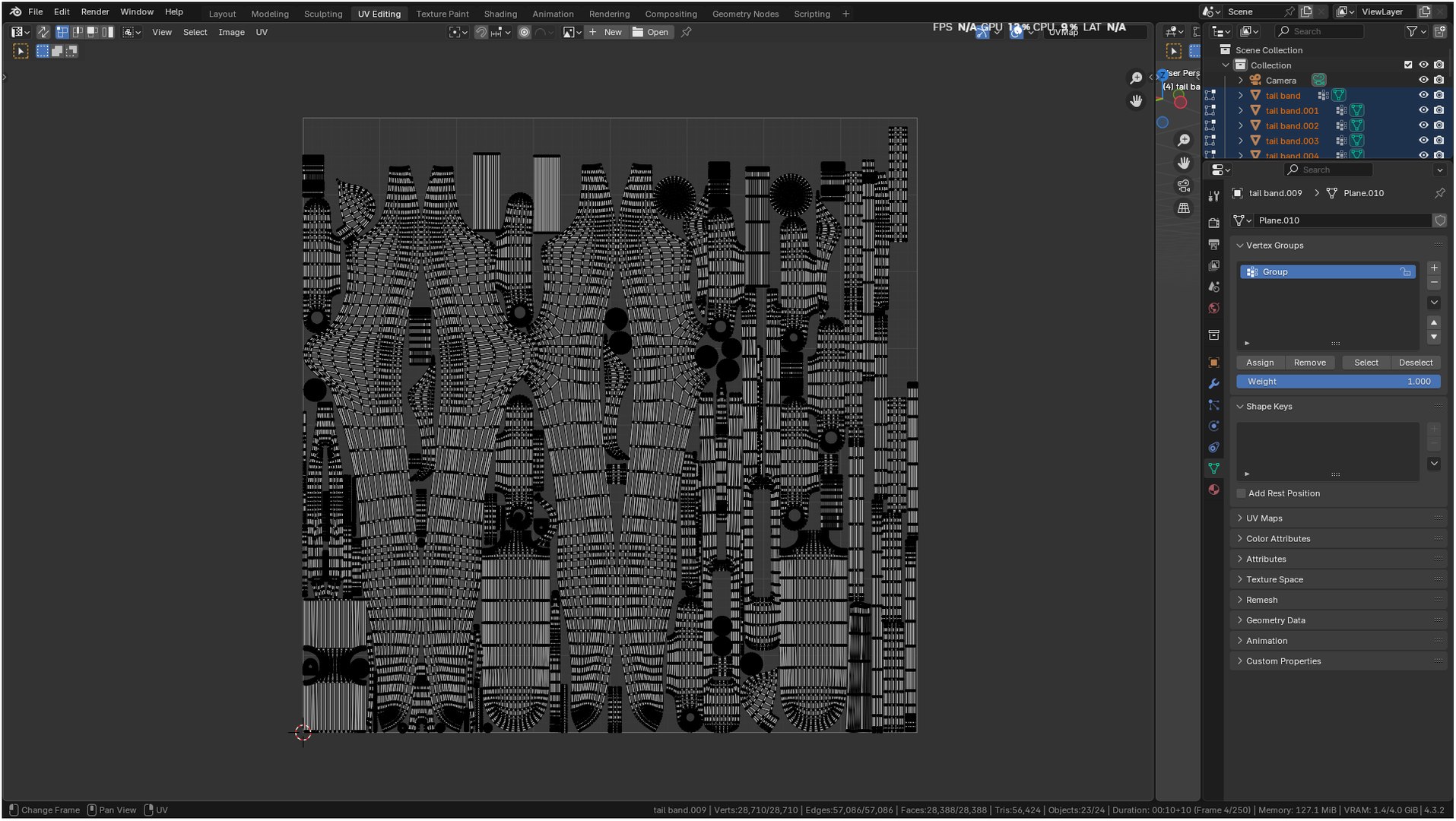The image size is (1456, 821).
Task: Expand tail band.003 in outliner tree
Action: 1241,141
